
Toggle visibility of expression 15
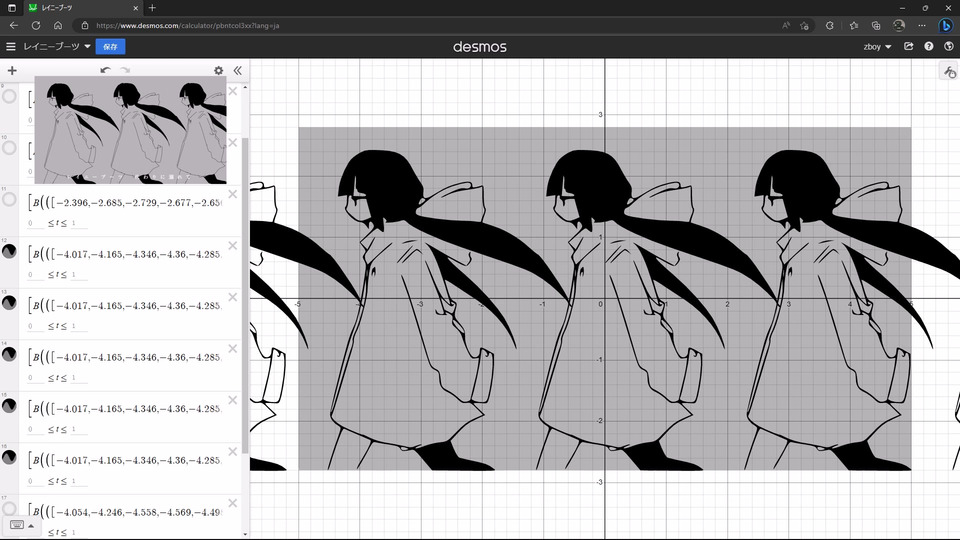point(9,405)
